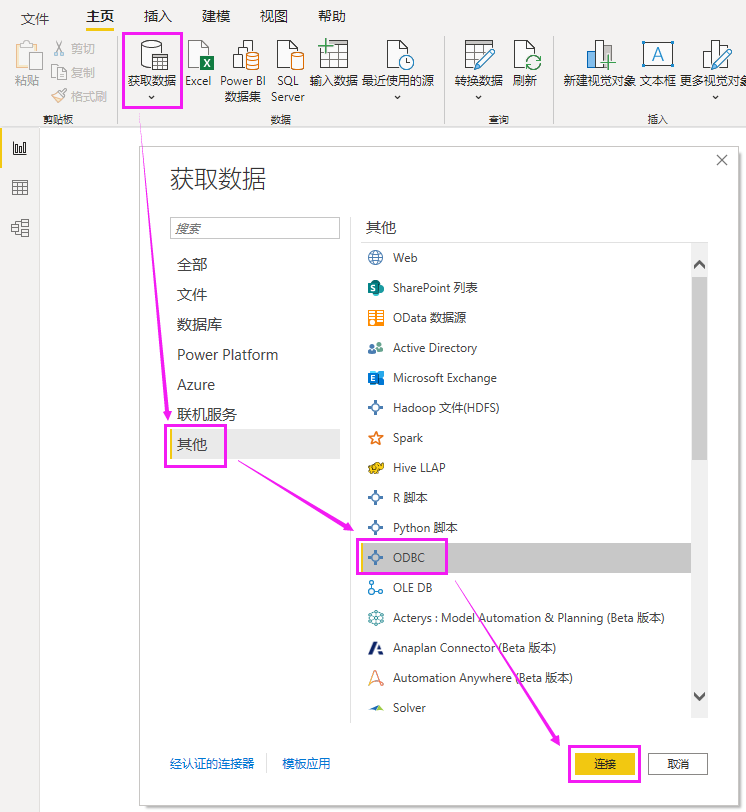Switch to data table view in sidebar
Screen dimensions: 746x812
[20, 187]
